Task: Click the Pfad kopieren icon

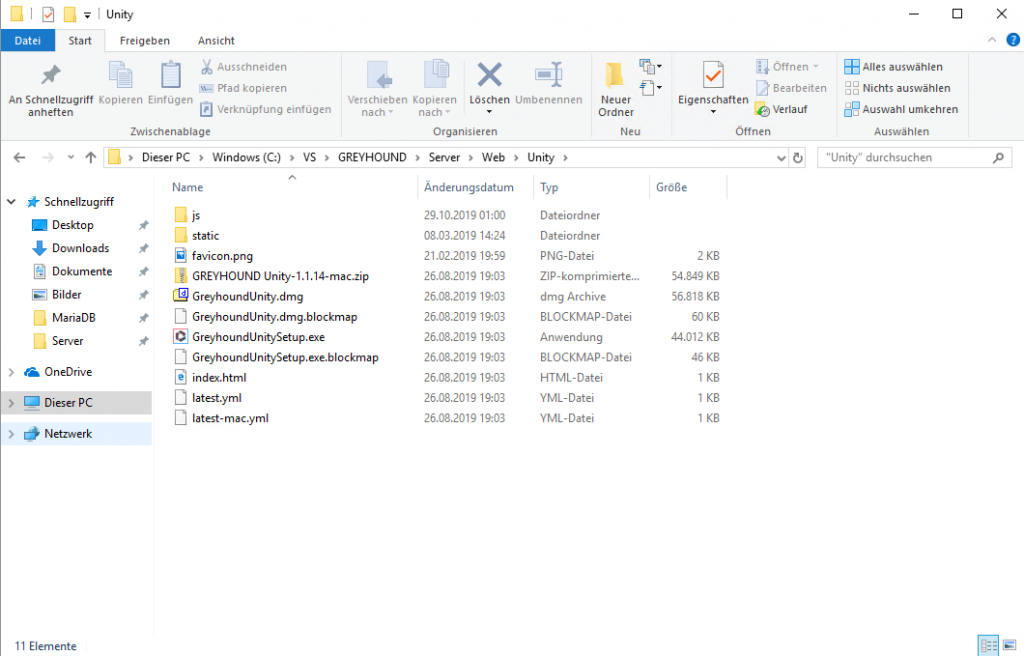Action: click(206, 88)
